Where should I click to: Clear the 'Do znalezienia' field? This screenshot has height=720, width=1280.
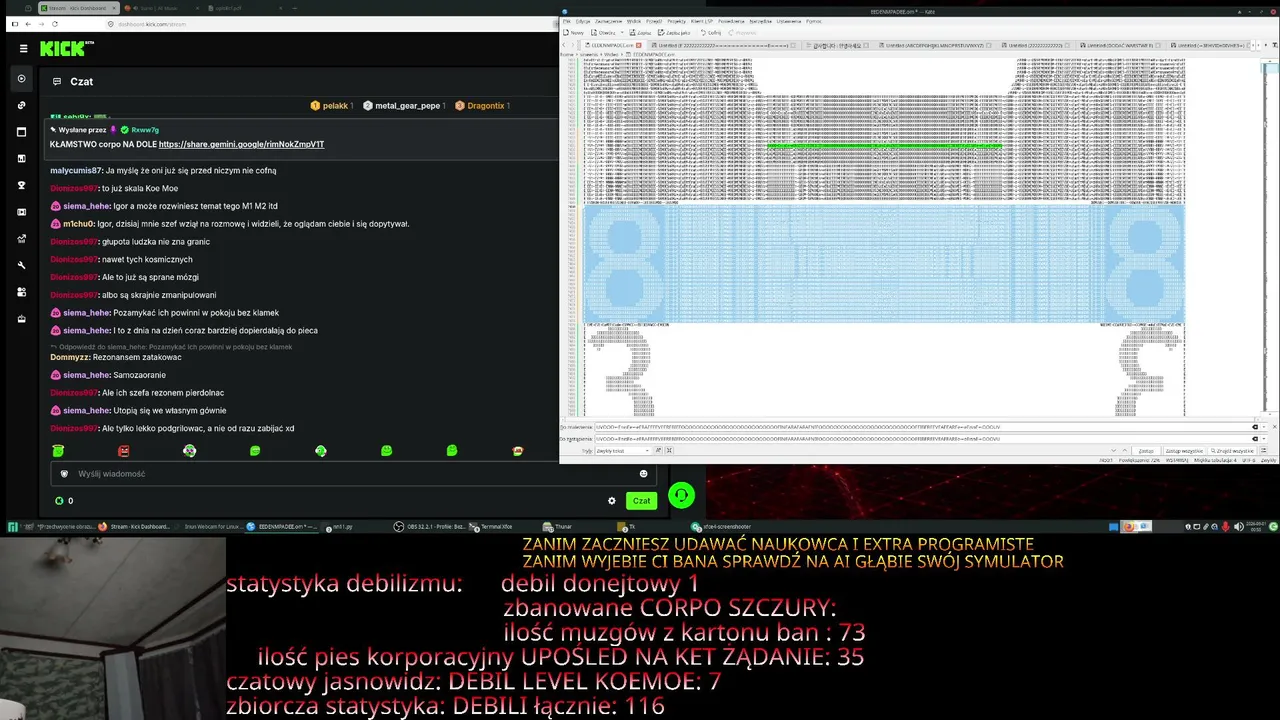click(1256, 427)
